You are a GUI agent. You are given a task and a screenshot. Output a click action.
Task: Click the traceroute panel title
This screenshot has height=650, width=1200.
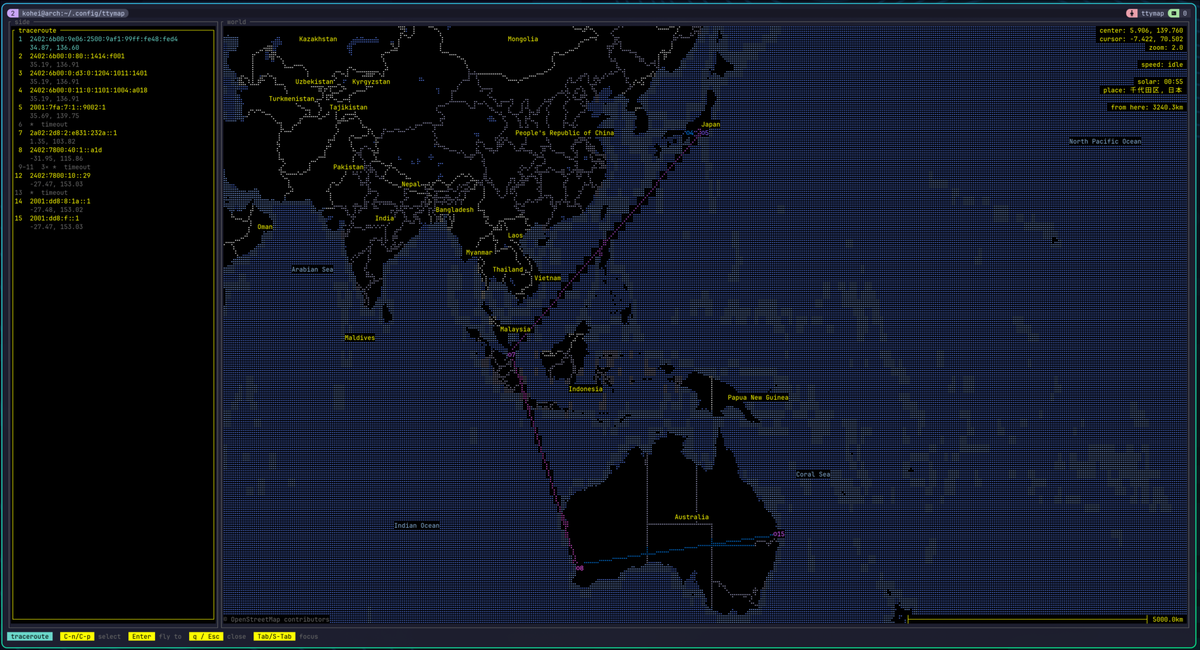coord(38,31)
